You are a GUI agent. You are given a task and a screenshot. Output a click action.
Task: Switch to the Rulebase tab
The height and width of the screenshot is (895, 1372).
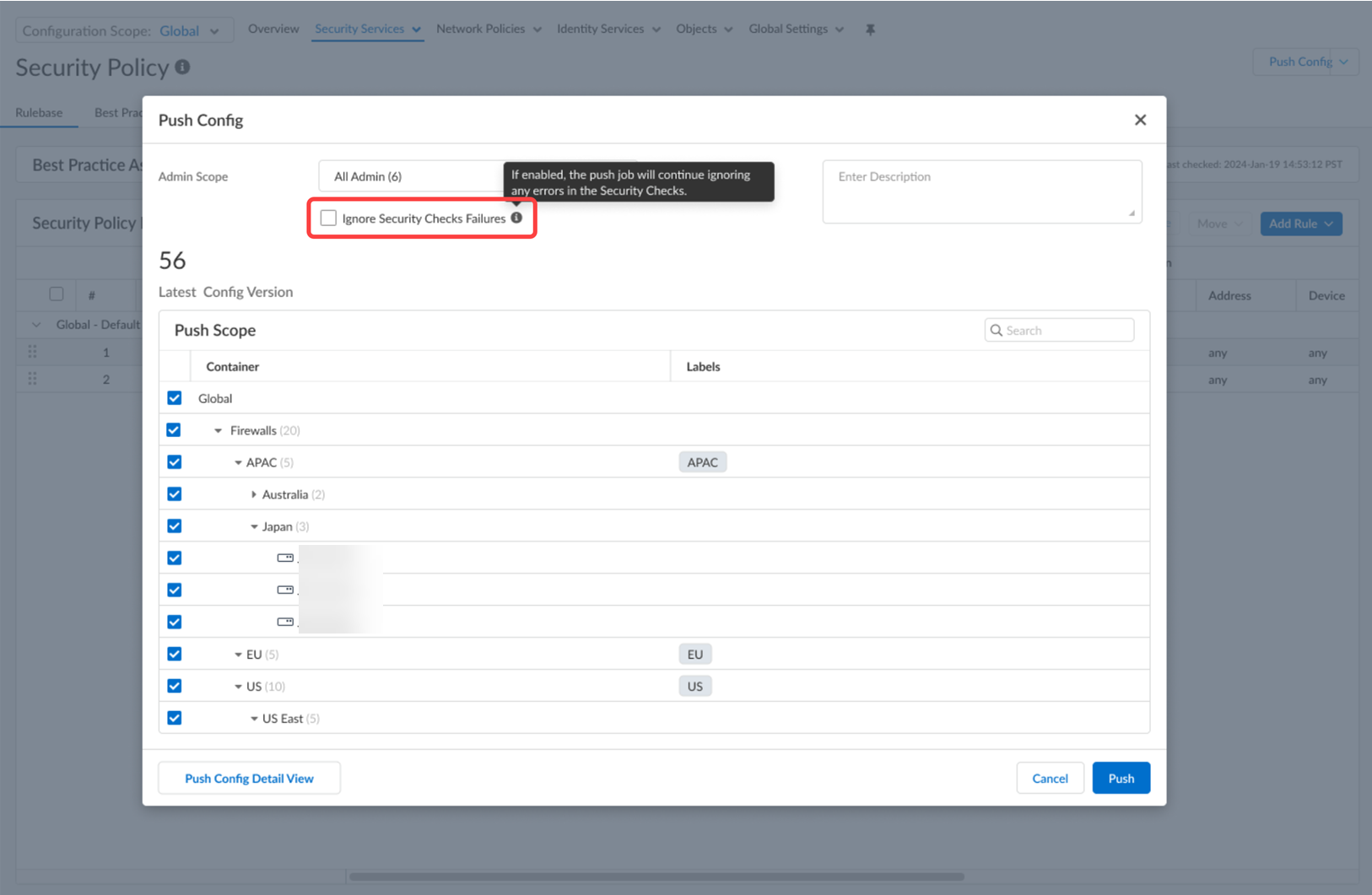tap(39, 112)
